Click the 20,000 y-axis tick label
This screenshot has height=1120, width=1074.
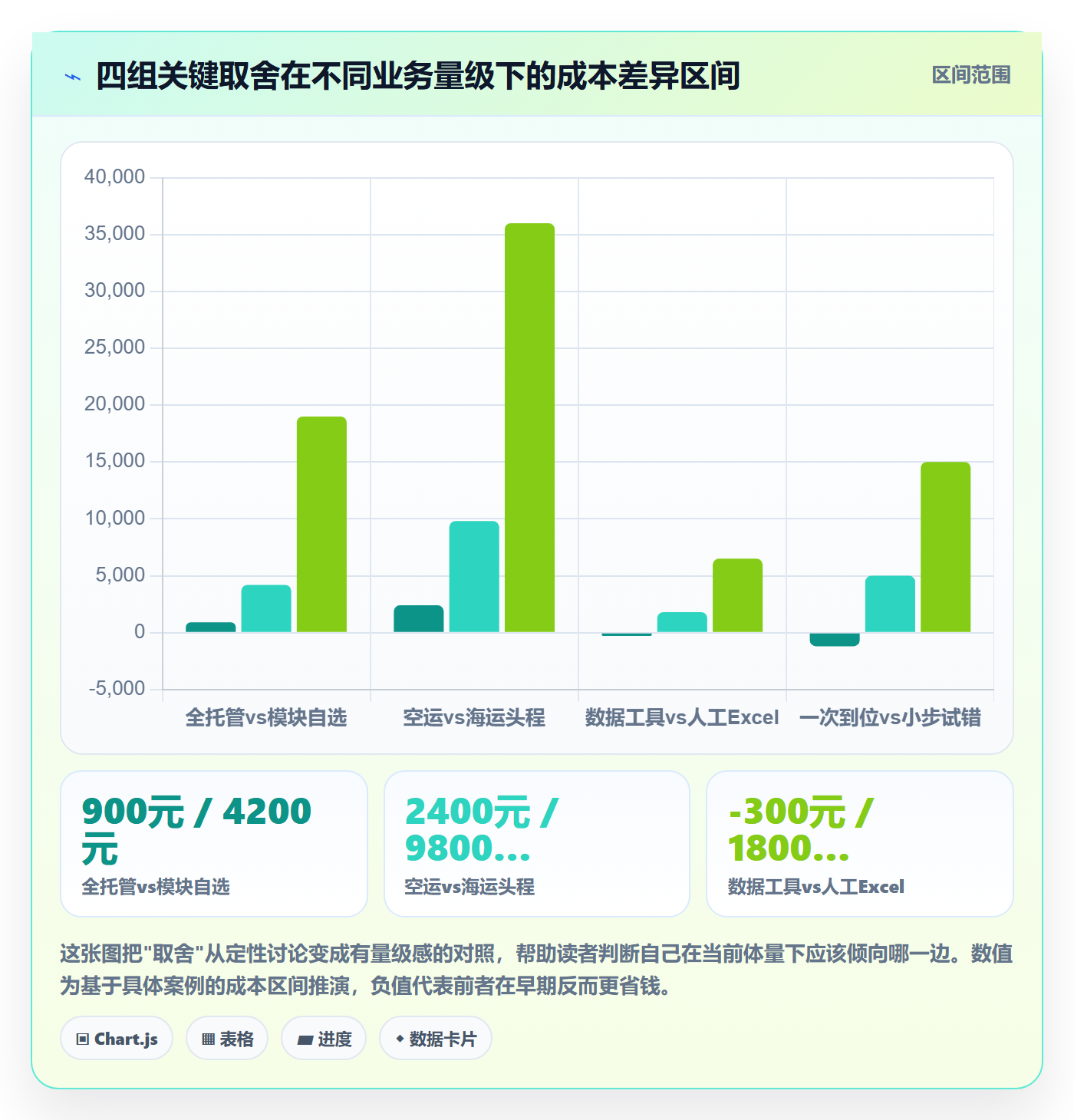point(114,404)
